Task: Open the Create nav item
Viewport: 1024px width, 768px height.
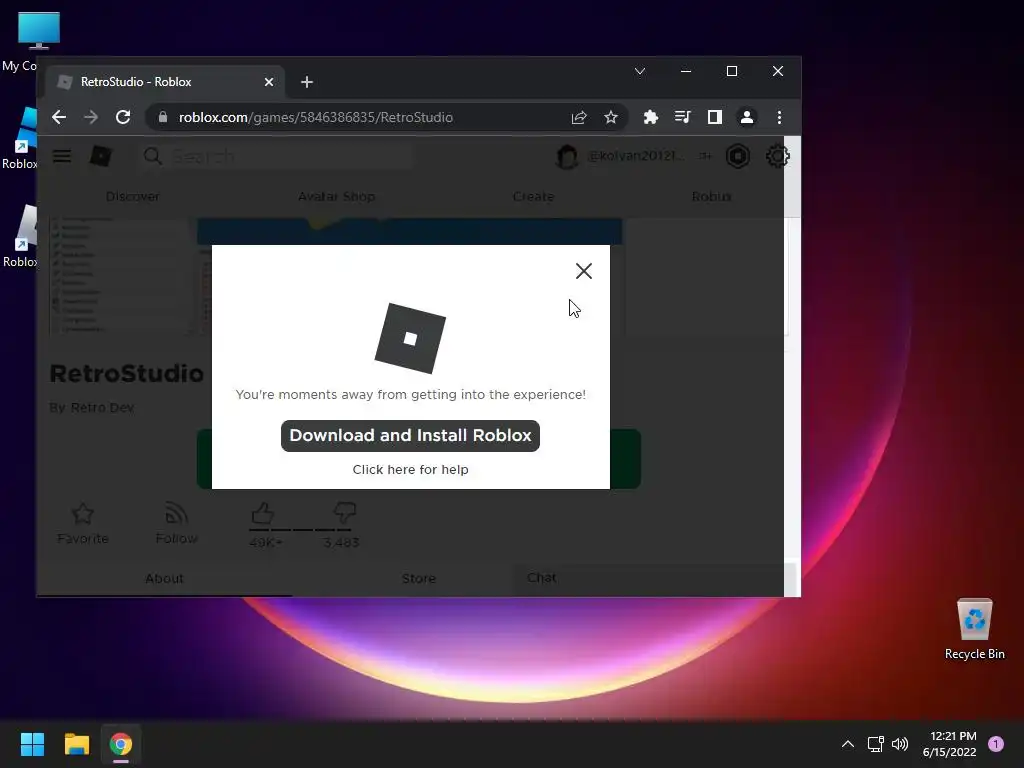Action: [533, 197]
